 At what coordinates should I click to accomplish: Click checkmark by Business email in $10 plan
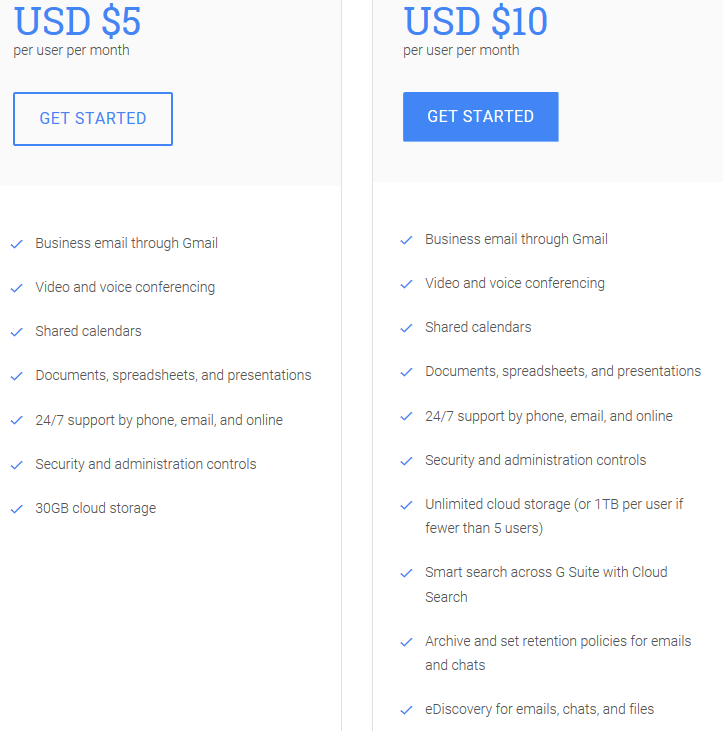[x=406, y=240]
